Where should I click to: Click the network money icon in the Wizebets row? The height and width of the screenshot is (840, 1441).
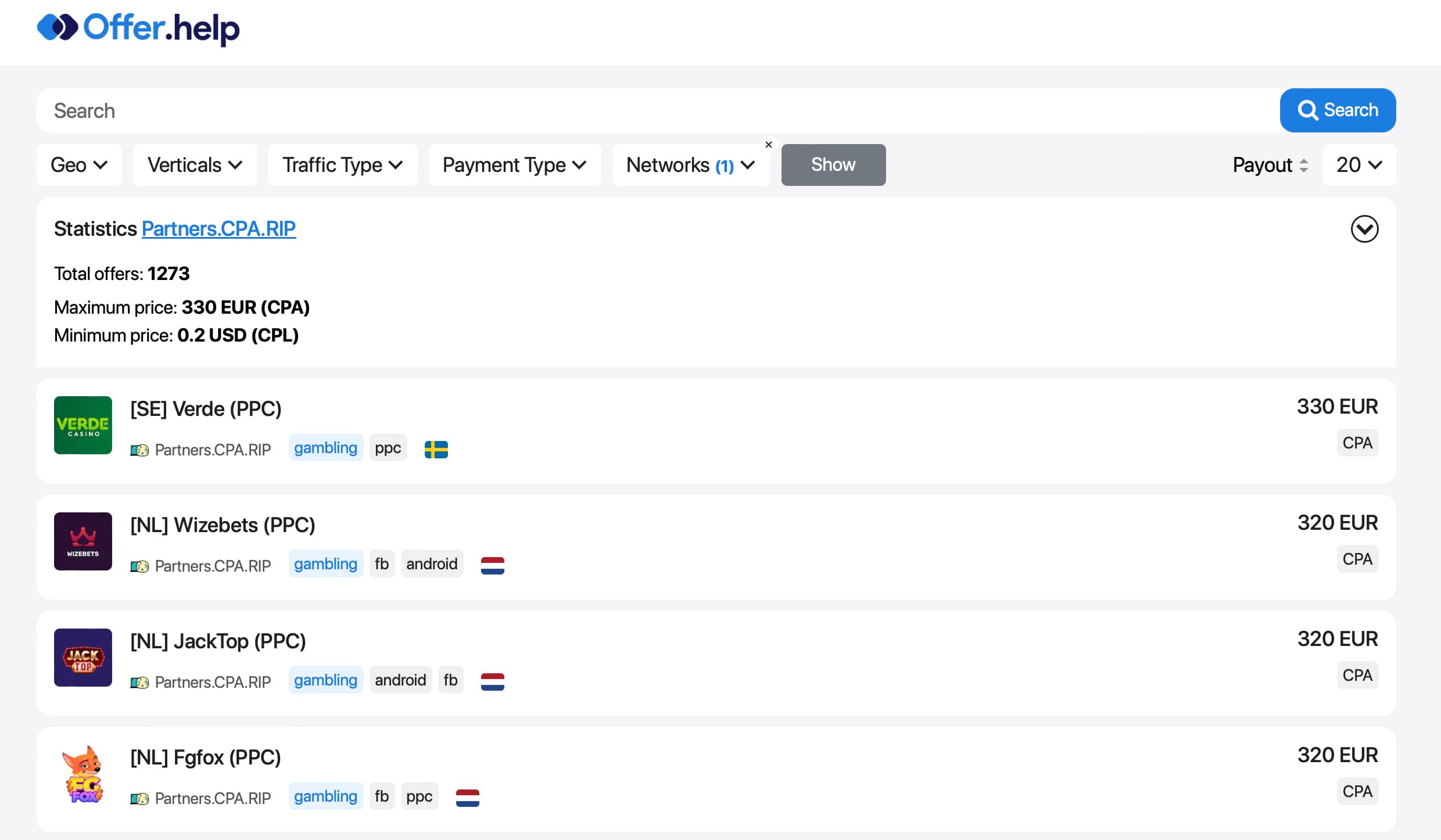tap(139, 566)
